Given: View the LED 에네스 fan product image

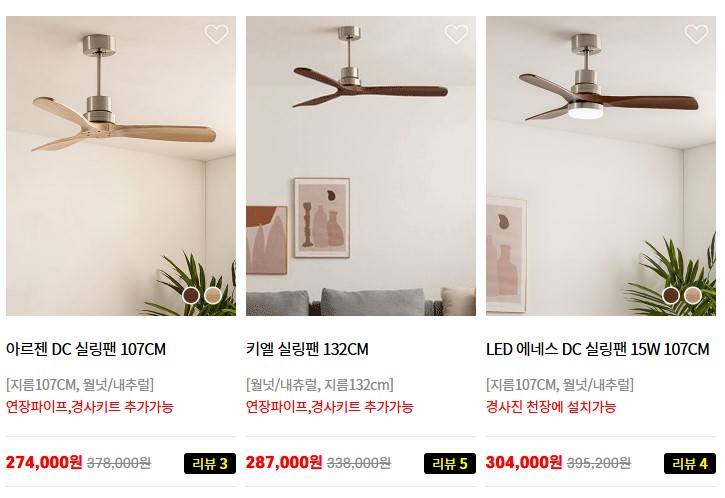Looking at the screenshot, I should click(x=601, y=166).
